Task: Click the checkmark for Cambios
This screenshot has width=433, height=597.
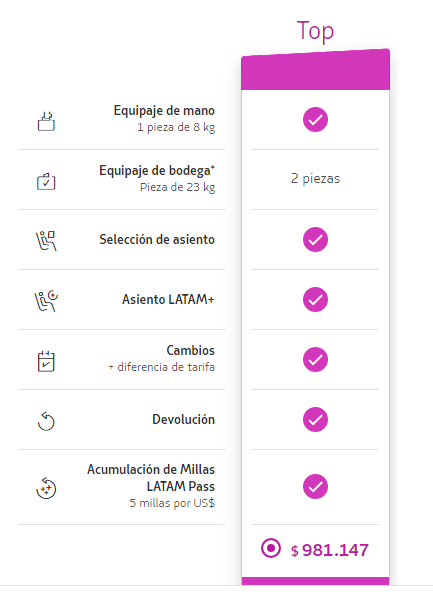Action: [315, 359]
